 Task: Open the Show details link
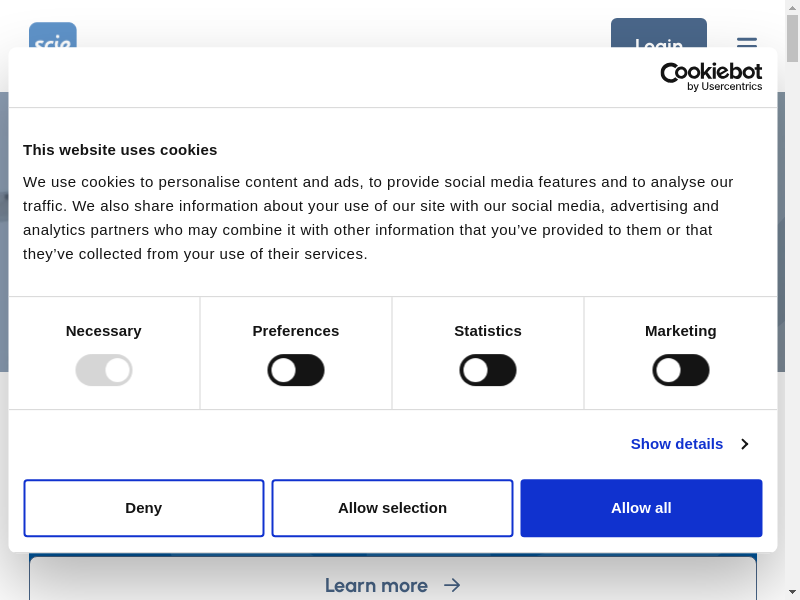click(677, 444)
